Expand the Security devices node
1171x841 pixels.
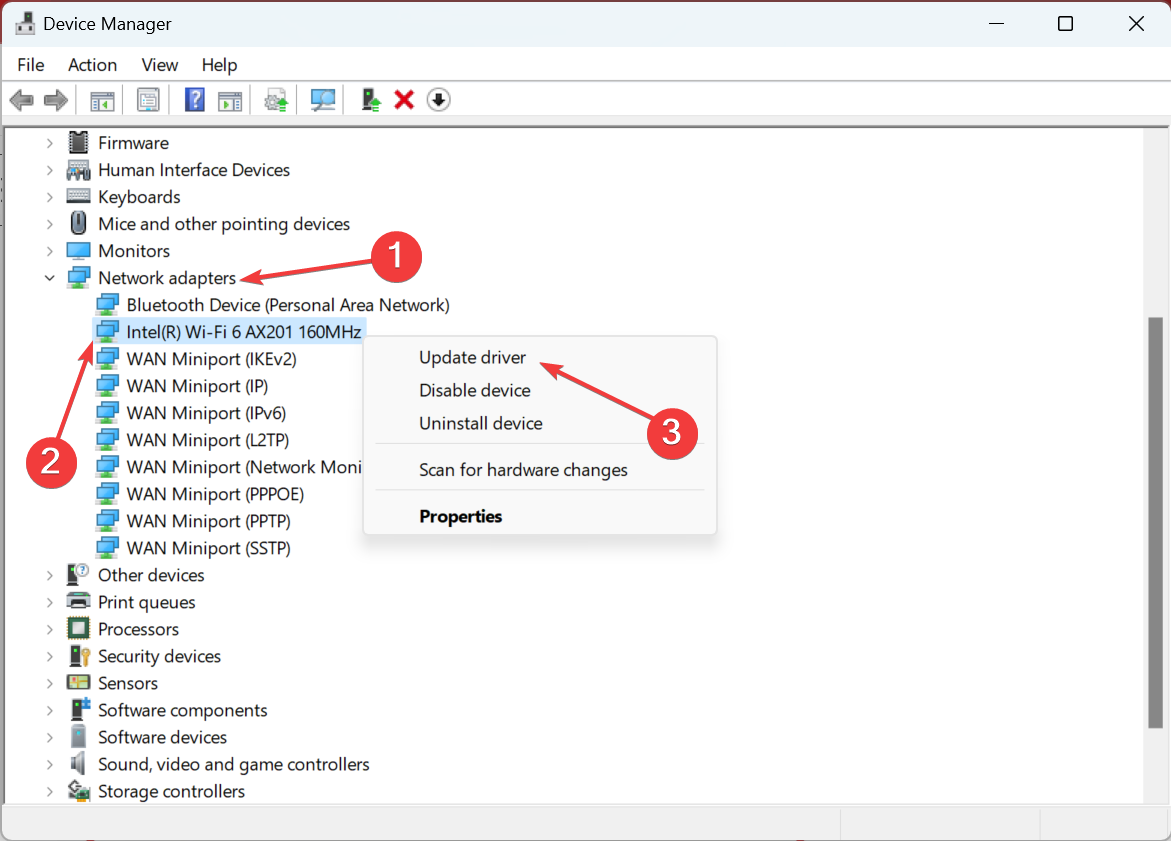[x=49, y=656]
